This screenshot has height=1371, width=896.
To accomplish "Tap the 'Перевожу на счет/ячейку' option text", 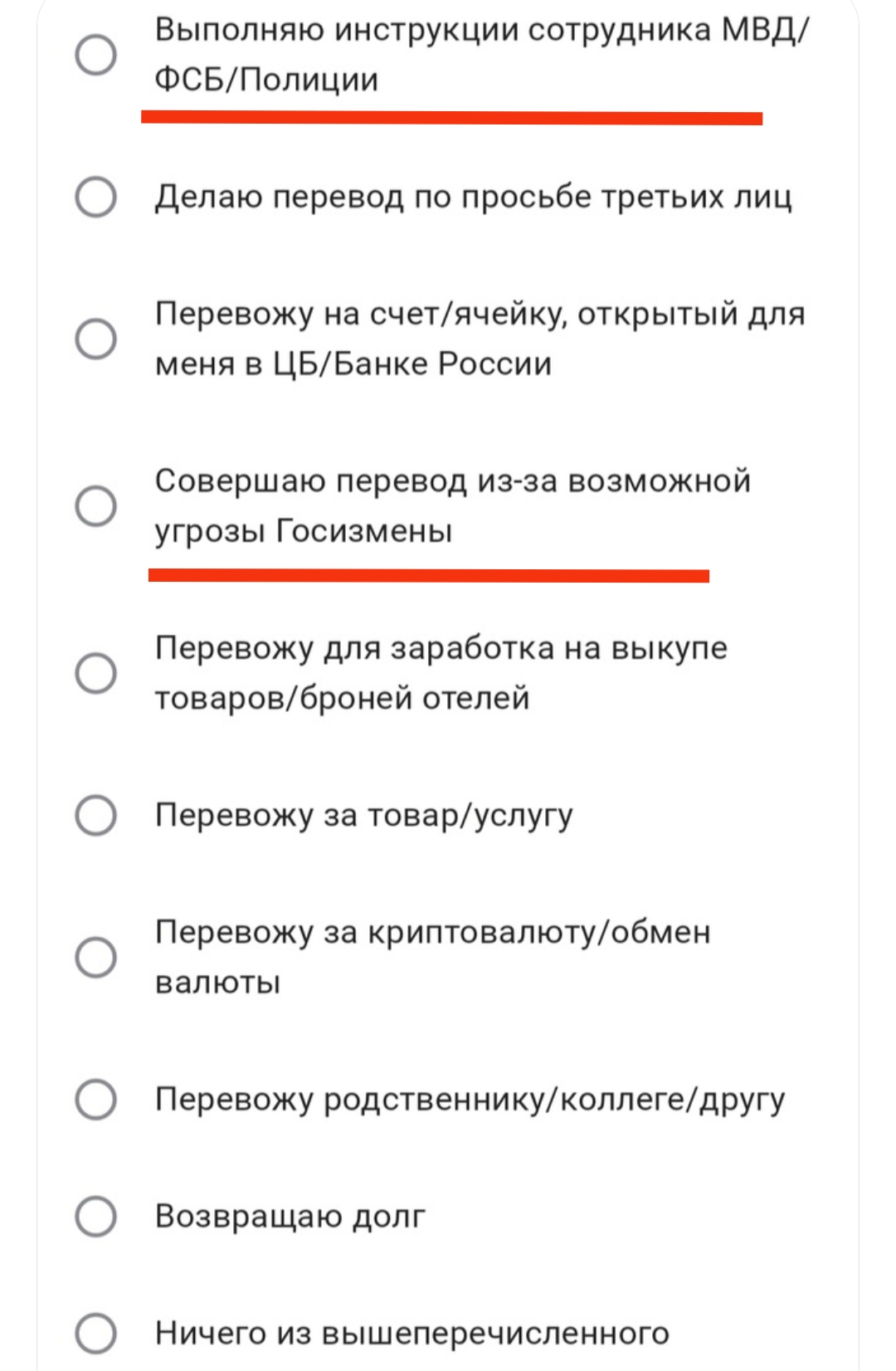I will coord(480,339).
